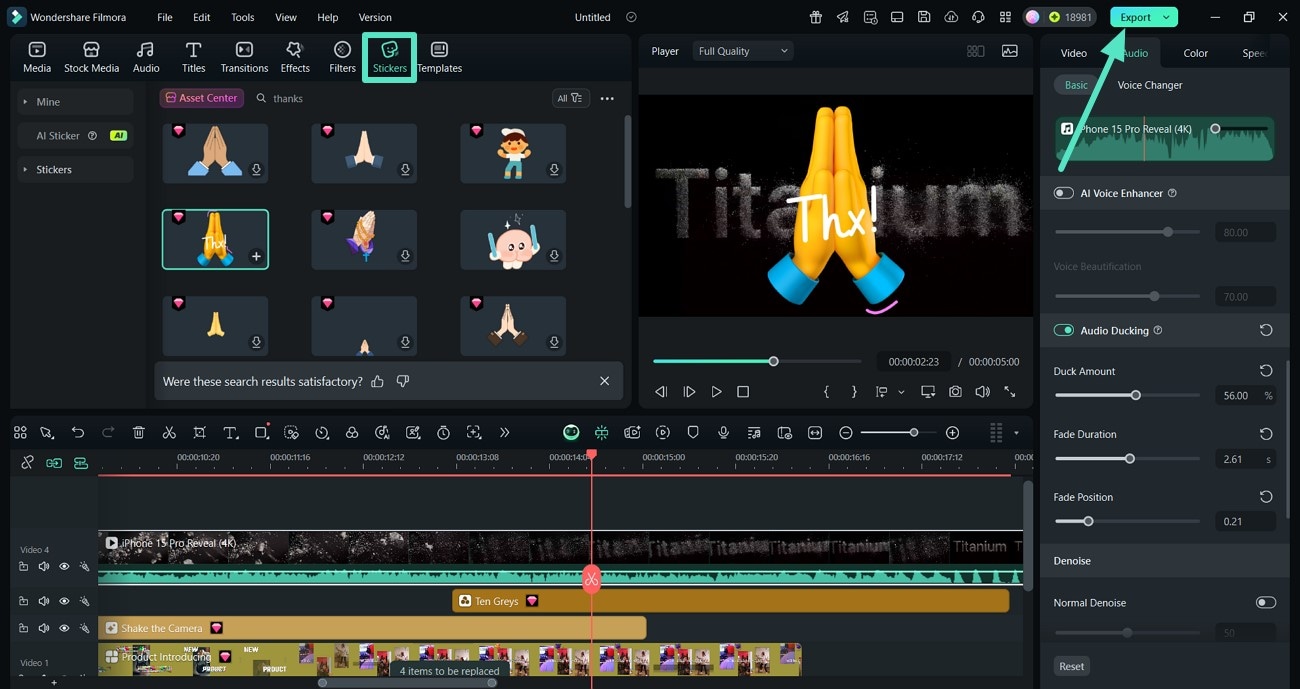Screen dimensions: 1300x689
Task: Open the AI Sticker section
Action: click(x=75, y=136)
